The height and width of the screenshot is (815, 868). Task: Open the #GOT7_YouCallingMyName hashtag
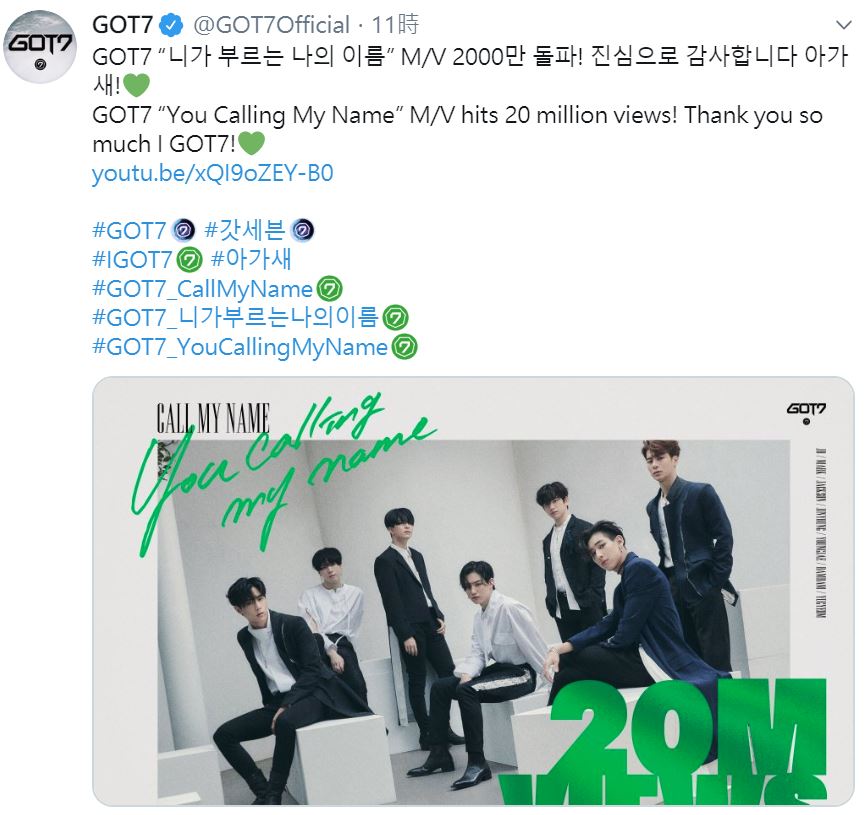(x=240, y=347)
